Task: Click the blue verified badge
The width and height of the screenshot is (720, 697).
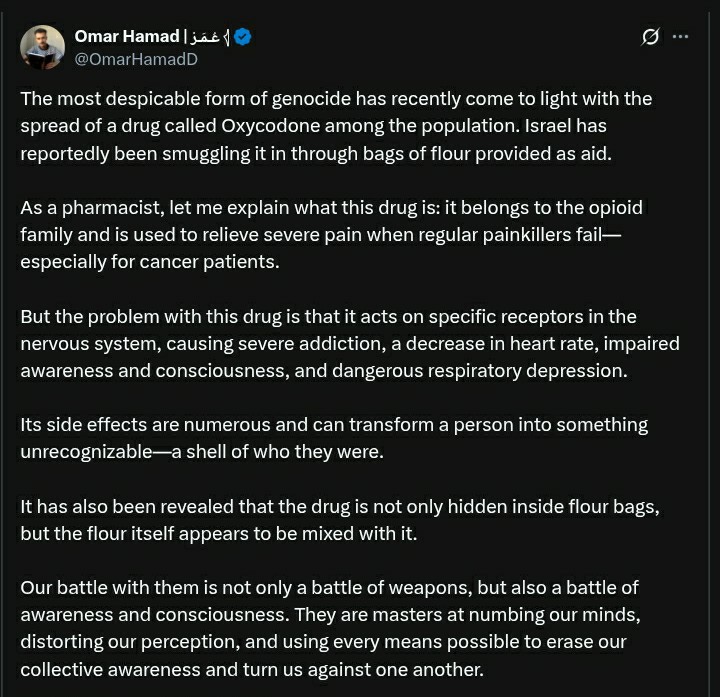Action: click(x=242, y=37)
